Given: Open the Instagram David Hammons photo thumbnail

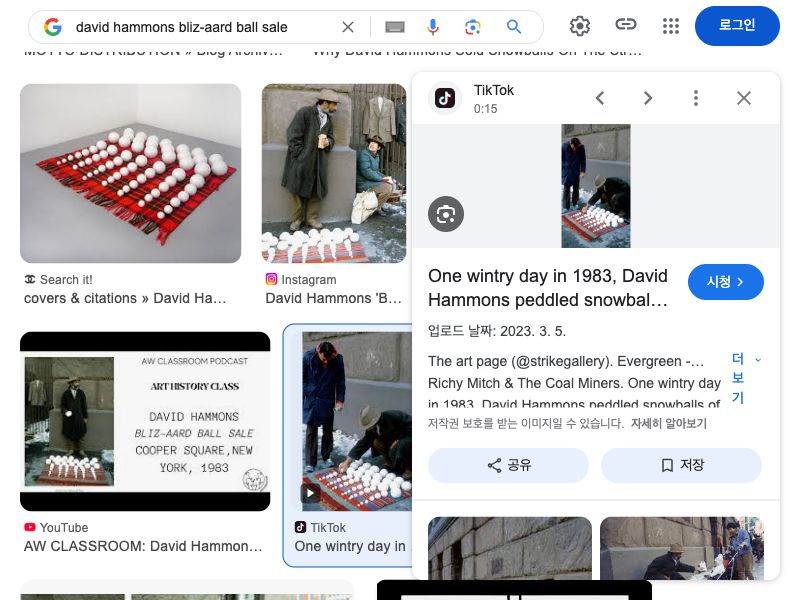Looking at the screenshot, I should coord(334,173).
